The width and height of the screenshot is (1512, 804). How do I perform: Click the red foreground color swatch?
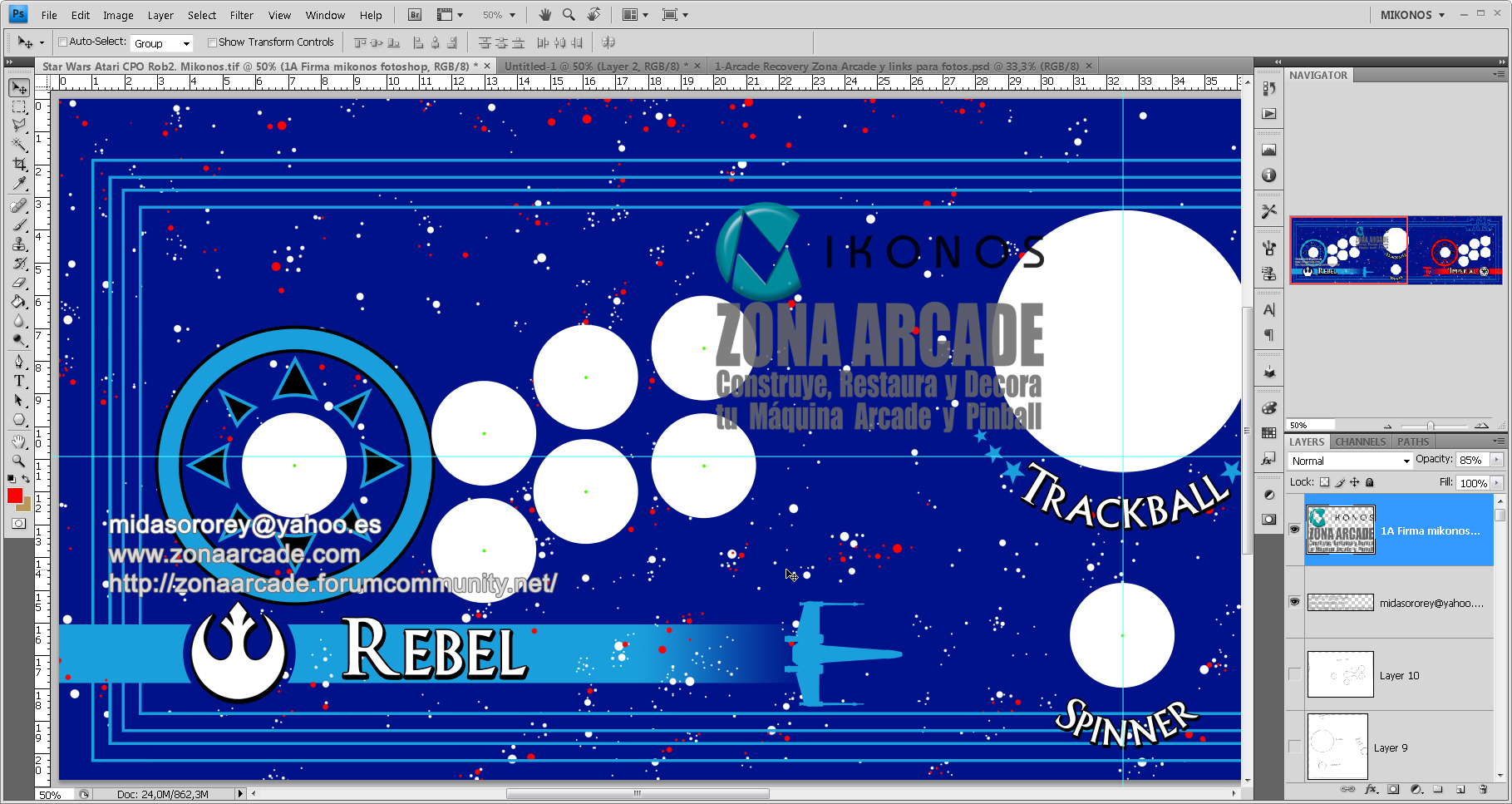point(15,496)
